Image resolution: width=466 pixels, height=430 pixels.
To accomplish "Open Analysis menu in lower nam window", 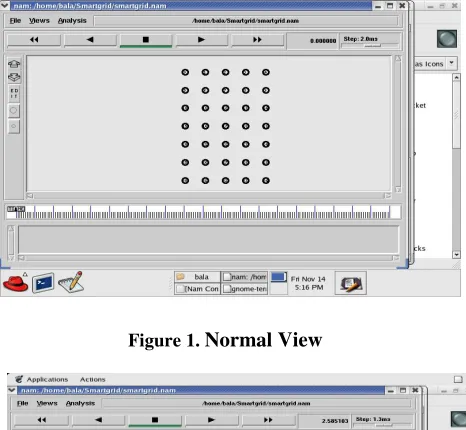I will point(80,403).
